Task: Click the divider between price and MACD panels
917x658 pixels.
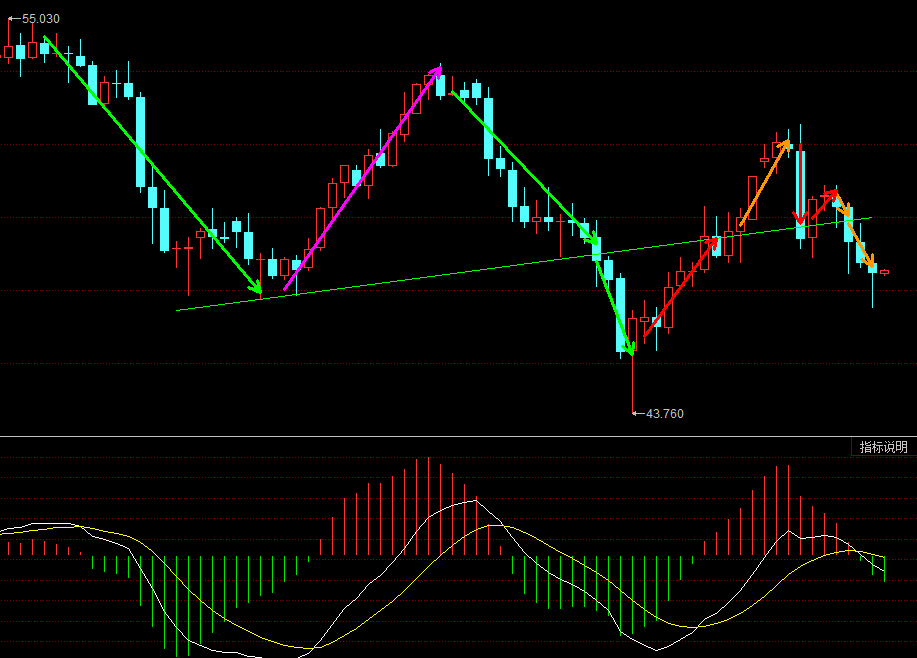Action: [x=458, y=436]
